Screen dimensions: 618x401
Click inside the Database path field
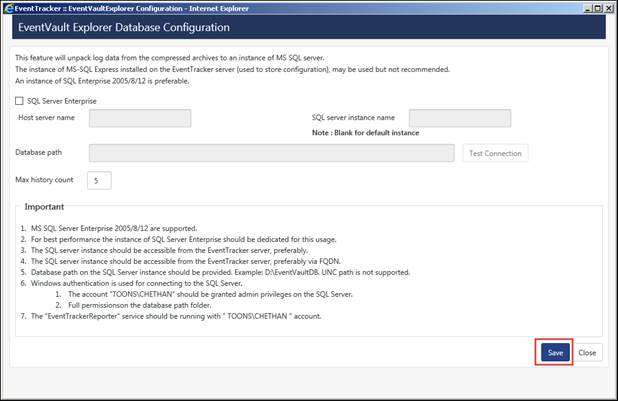coord(272,153)
